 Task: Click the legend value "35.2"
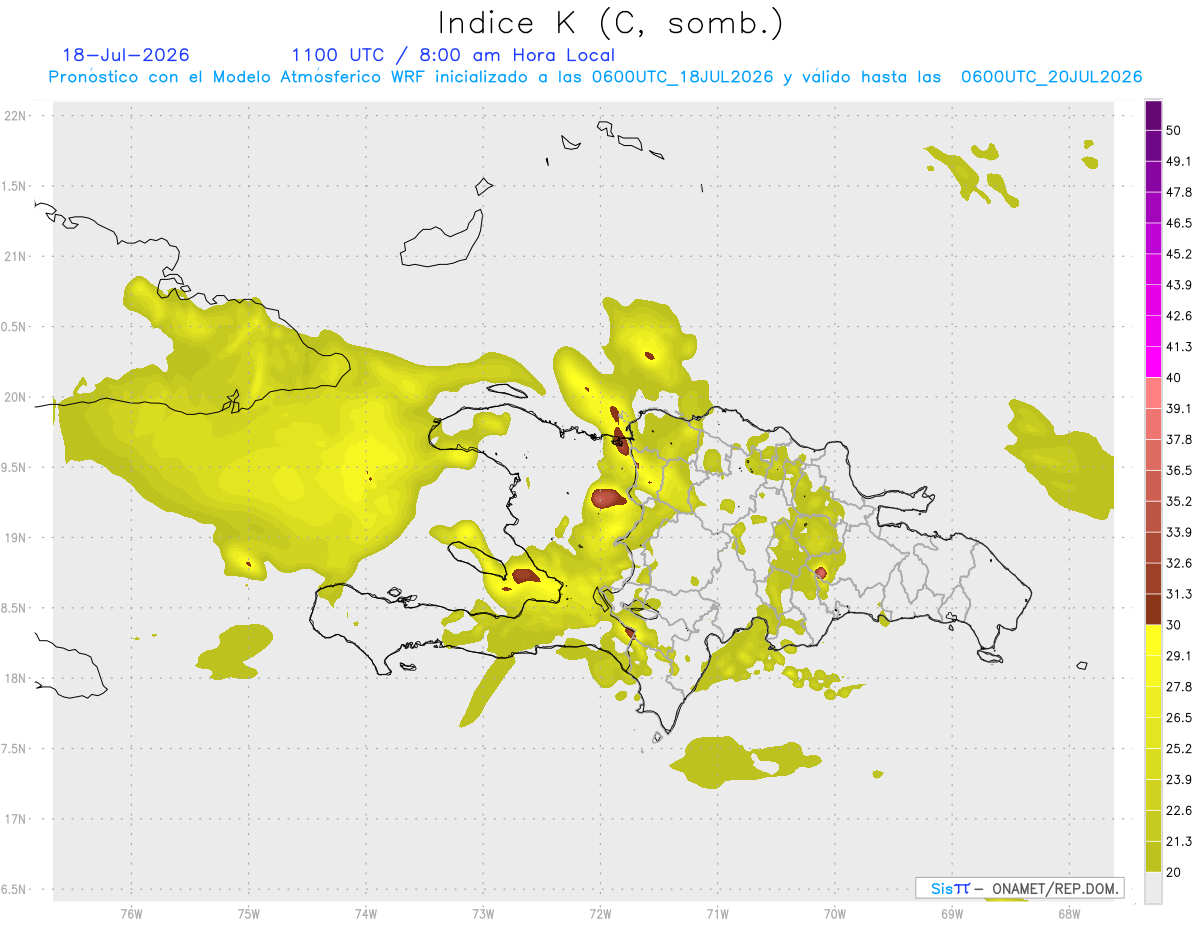click(1179, 501)
